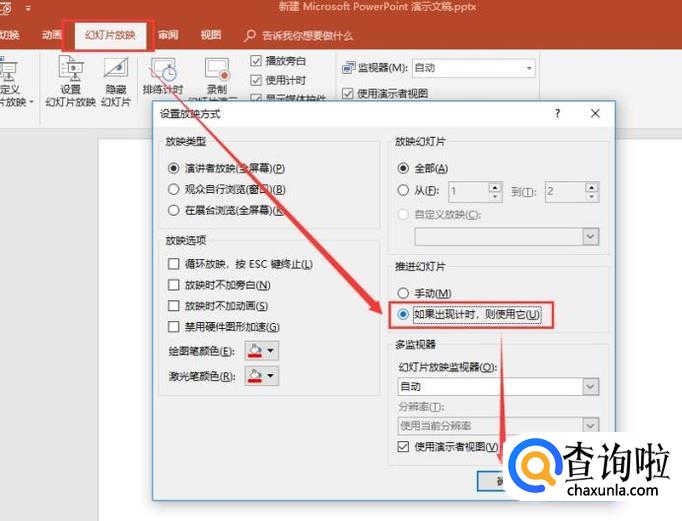Select 手动 advance slides option
This screenshot has height=521, width=682.
coord(403,293)
